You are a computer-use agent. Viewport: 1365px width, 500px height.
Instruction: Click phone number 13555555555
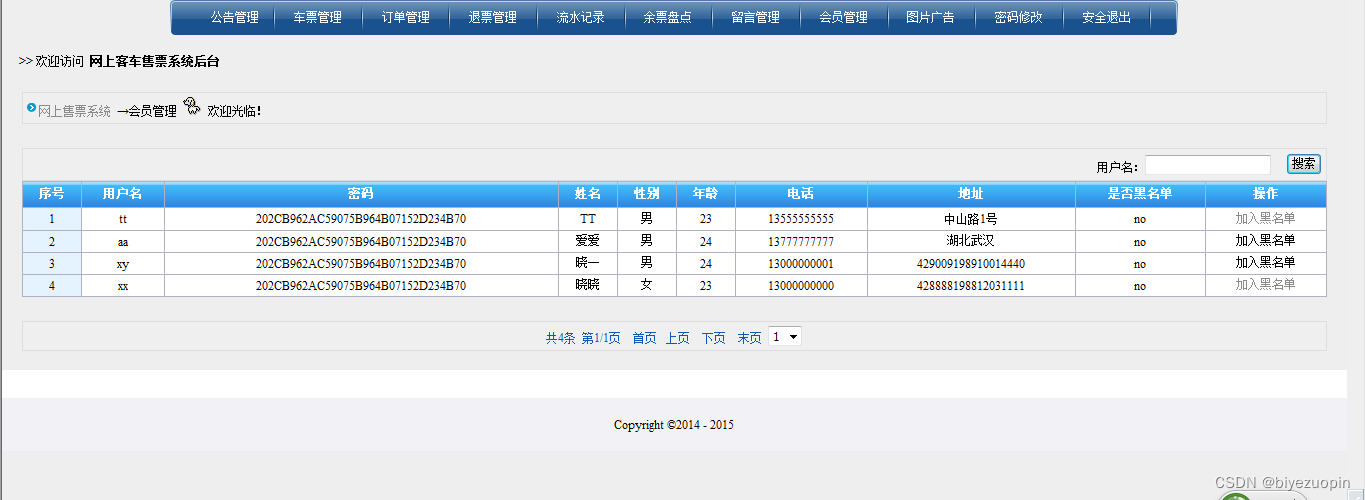(x=801, y=219)
